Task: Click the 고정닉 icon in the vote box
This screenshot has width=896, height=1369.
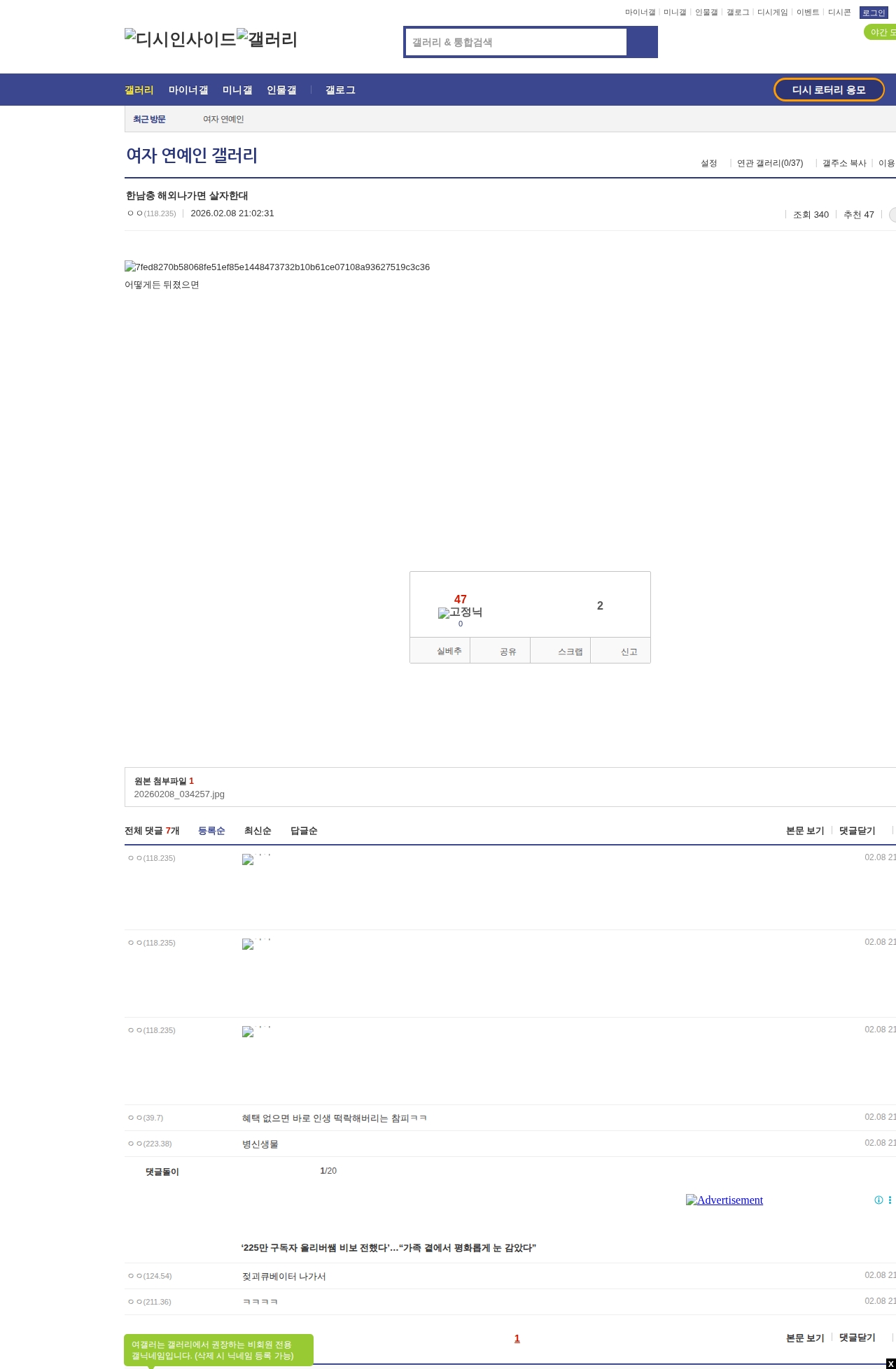Action: coord(460,612)
